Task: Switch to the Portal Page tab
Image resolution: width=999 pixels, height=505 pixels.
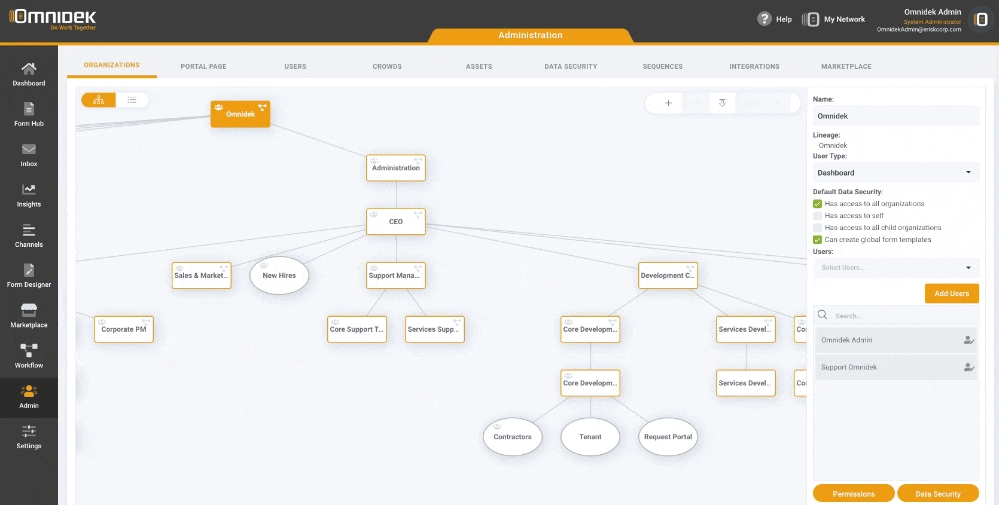Action: tap(203, 66)
